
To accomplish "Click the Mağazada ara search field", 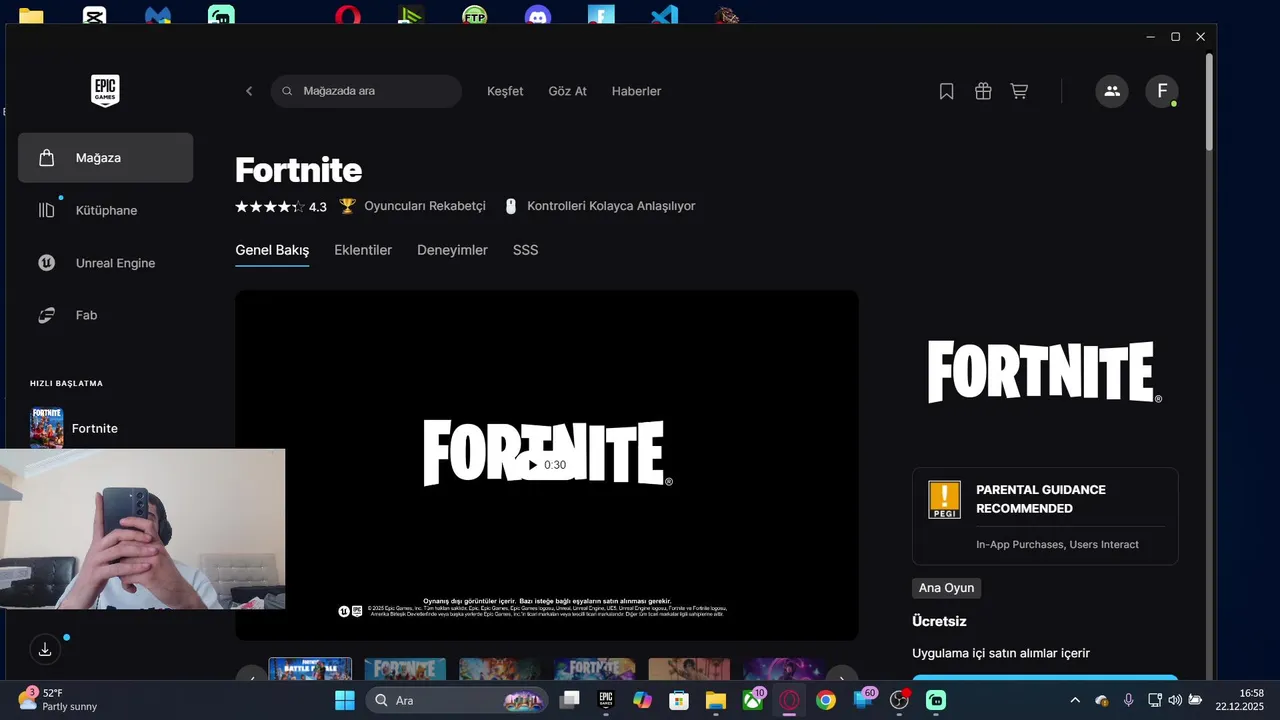I will [366, 91].
